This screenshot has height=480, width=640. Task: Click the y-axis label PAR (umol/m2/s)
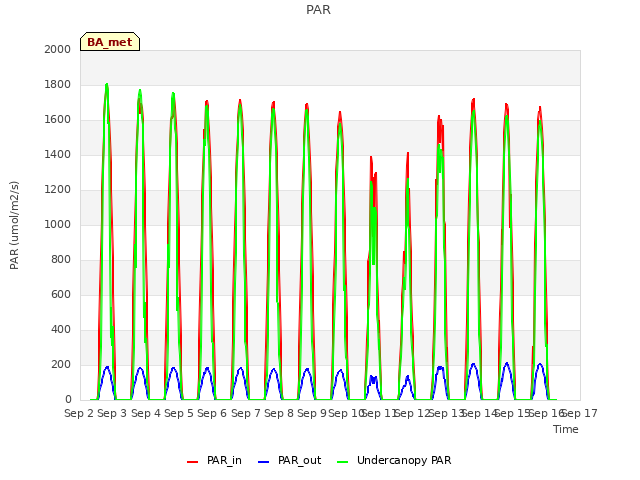[14, 225]
